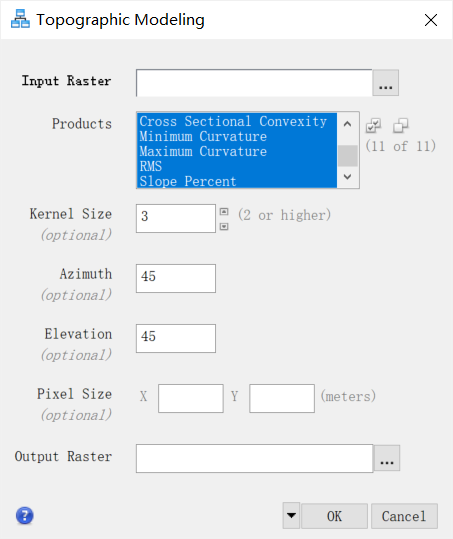Click the Cancel button

tap(404, 516)
